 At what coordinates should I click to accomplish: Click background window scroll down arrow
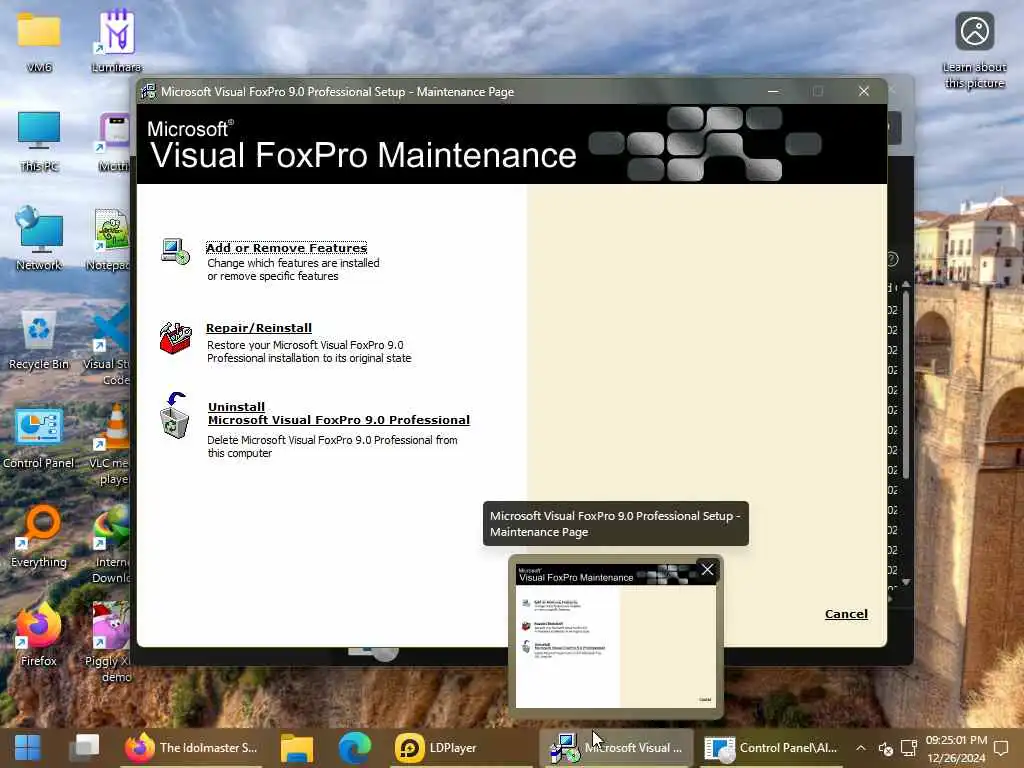pos(906,582)
